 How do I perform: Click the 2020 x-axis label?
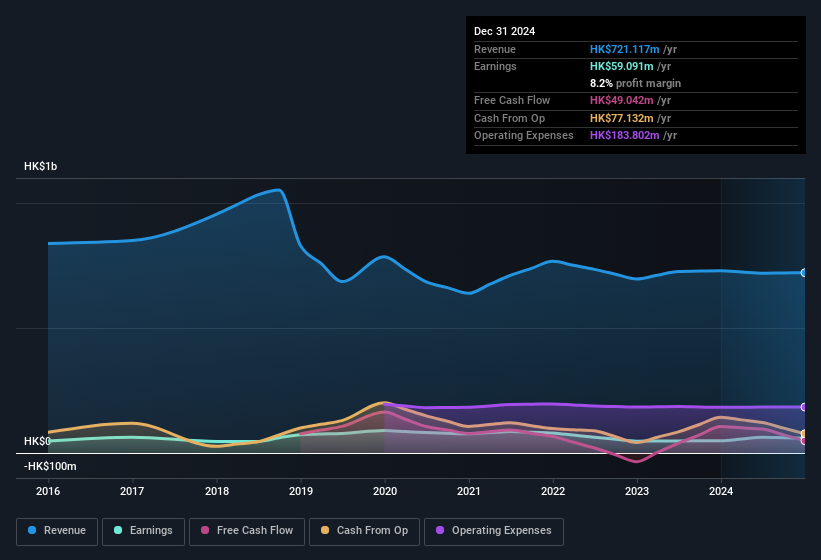point(385,491)
